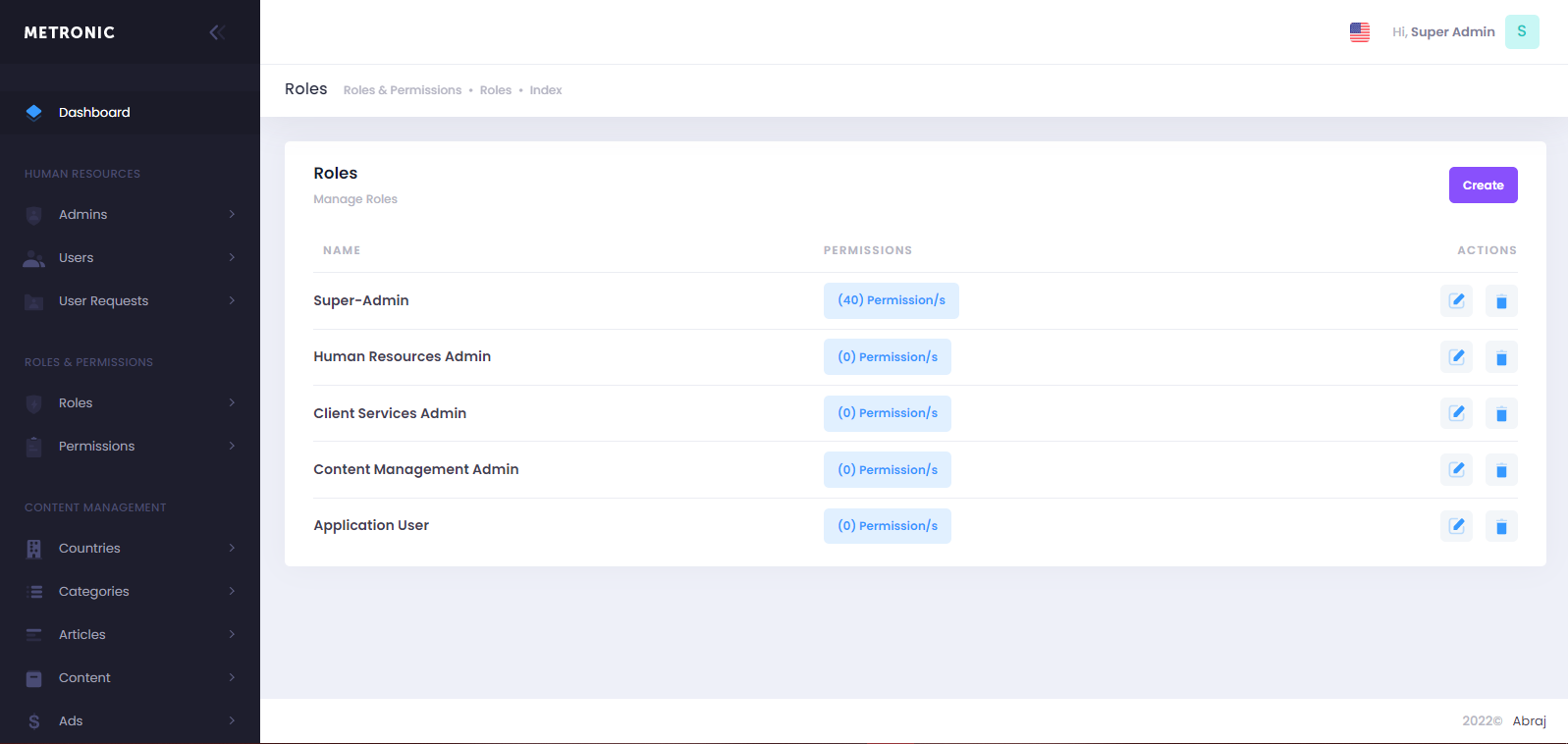Screen dimensions: 1568x744
Task: Click edit icon for Super-Admin role
Action: [1456, 301]
